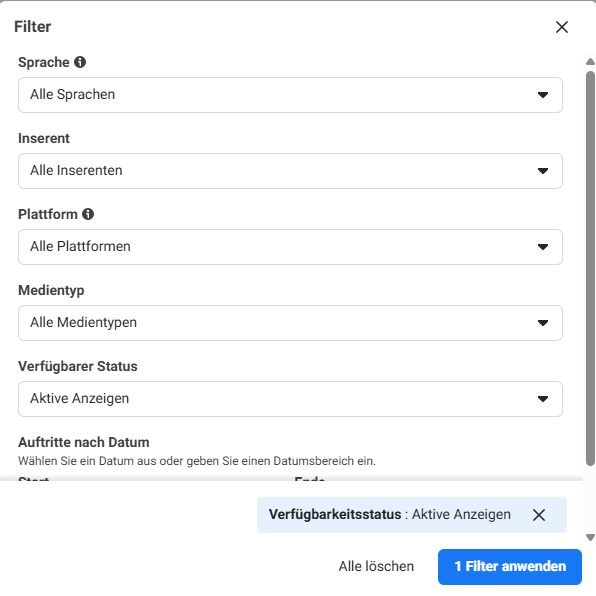Click the Aktive Anzeigen dropdown arrow
The height and width of the screenshot is (596, 596).
coord(543,399)
